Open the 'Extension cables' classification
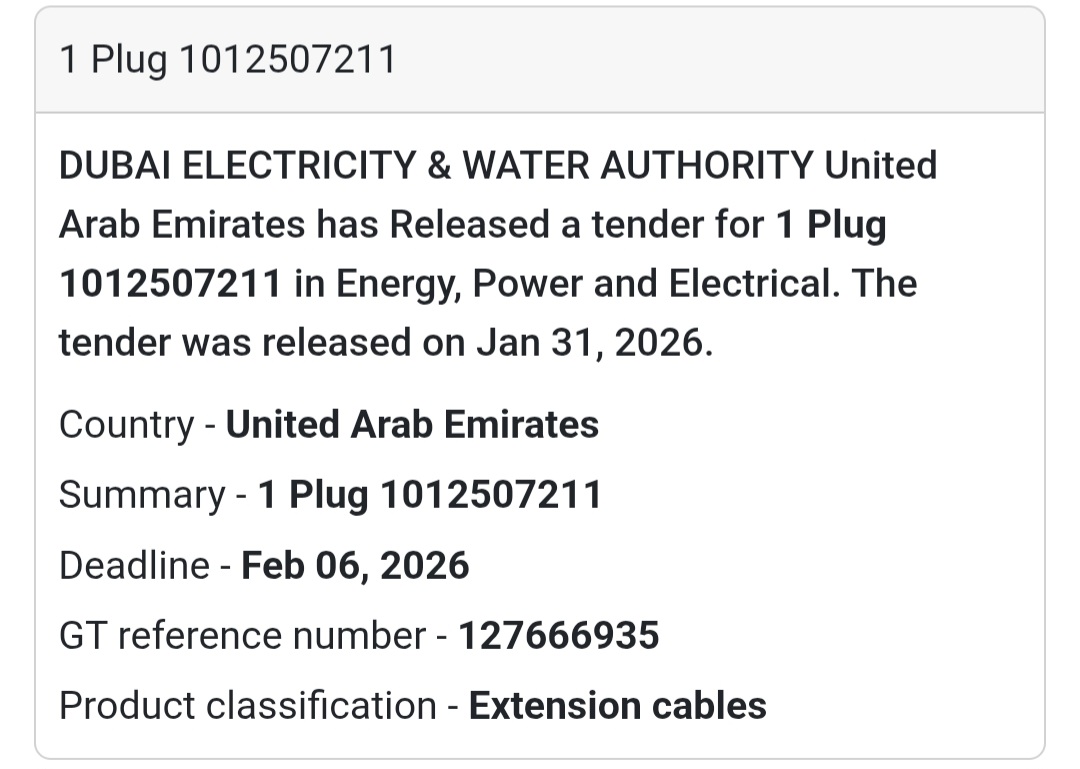The height and width of the screenshot is (769, 1080). (x=618, y=706)
